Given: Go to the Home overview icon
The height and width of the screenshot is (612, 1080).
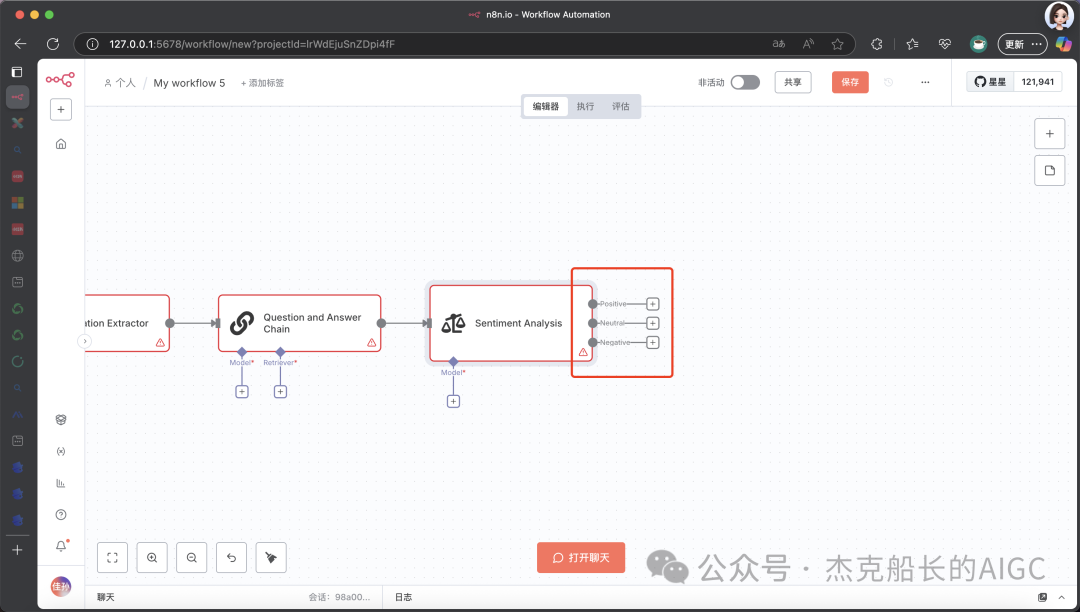Looking at the screenshot, I should click(61, 144).
